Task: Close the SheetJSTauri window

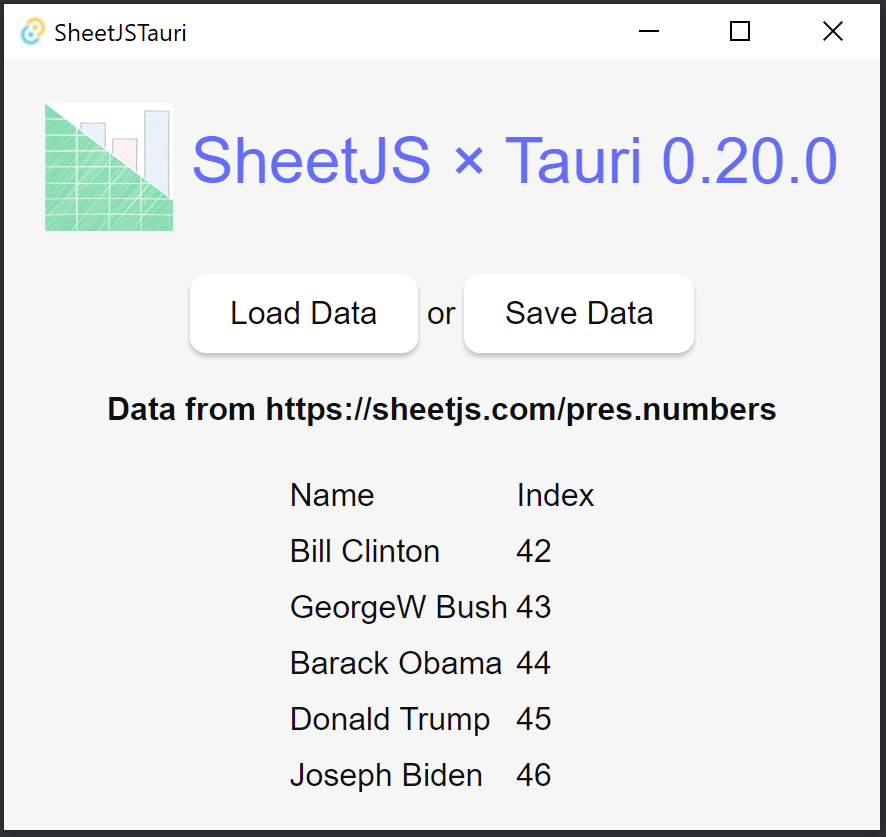Action: click(x=832, y=32)
